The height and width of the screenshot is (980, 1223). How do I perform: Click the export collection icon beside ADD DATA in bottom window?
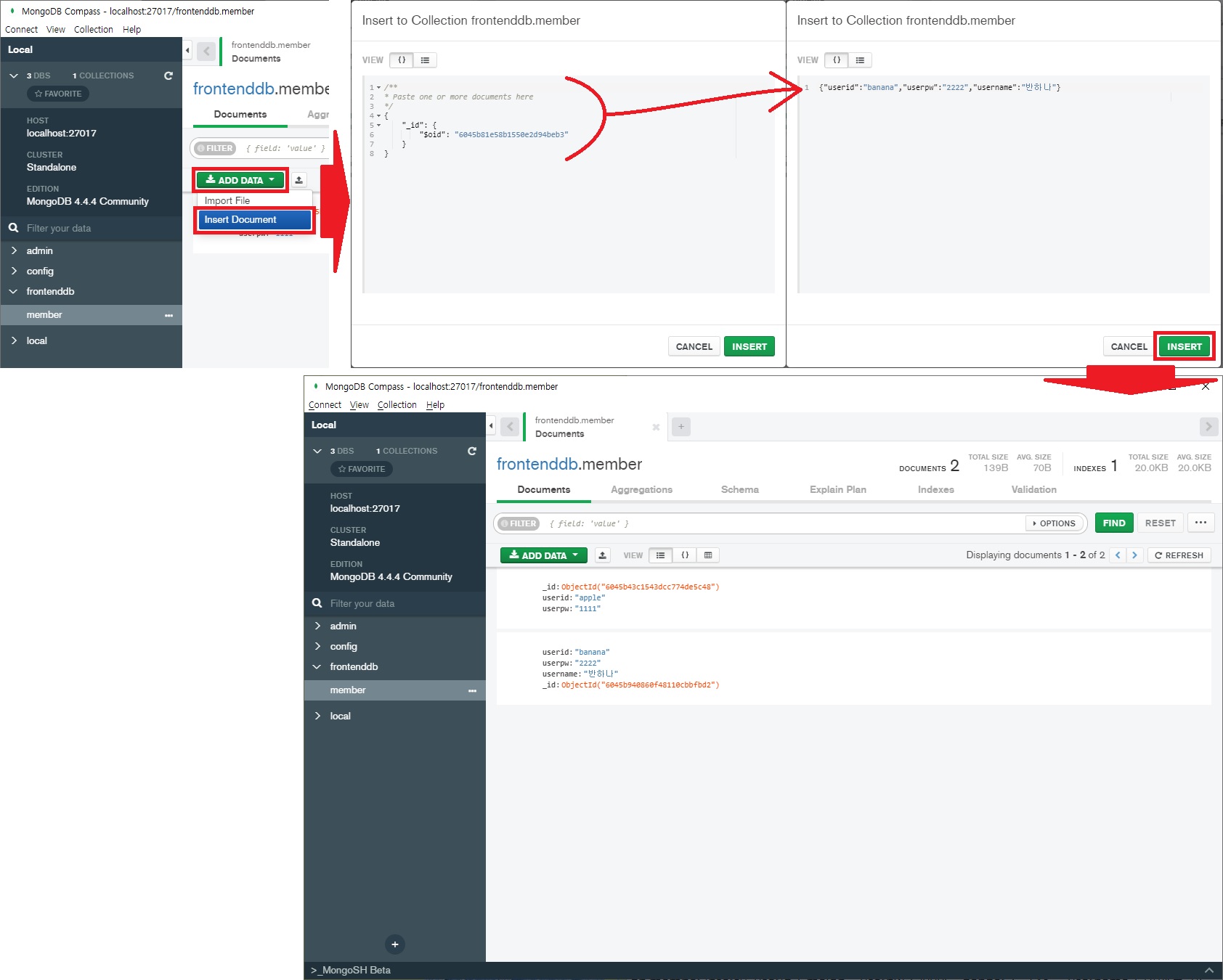pos(602,555)
